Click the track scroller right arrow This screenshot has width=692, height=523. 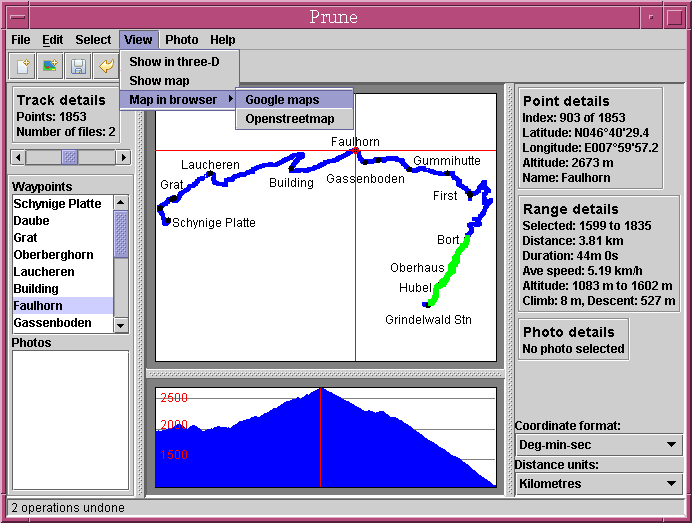124,157
